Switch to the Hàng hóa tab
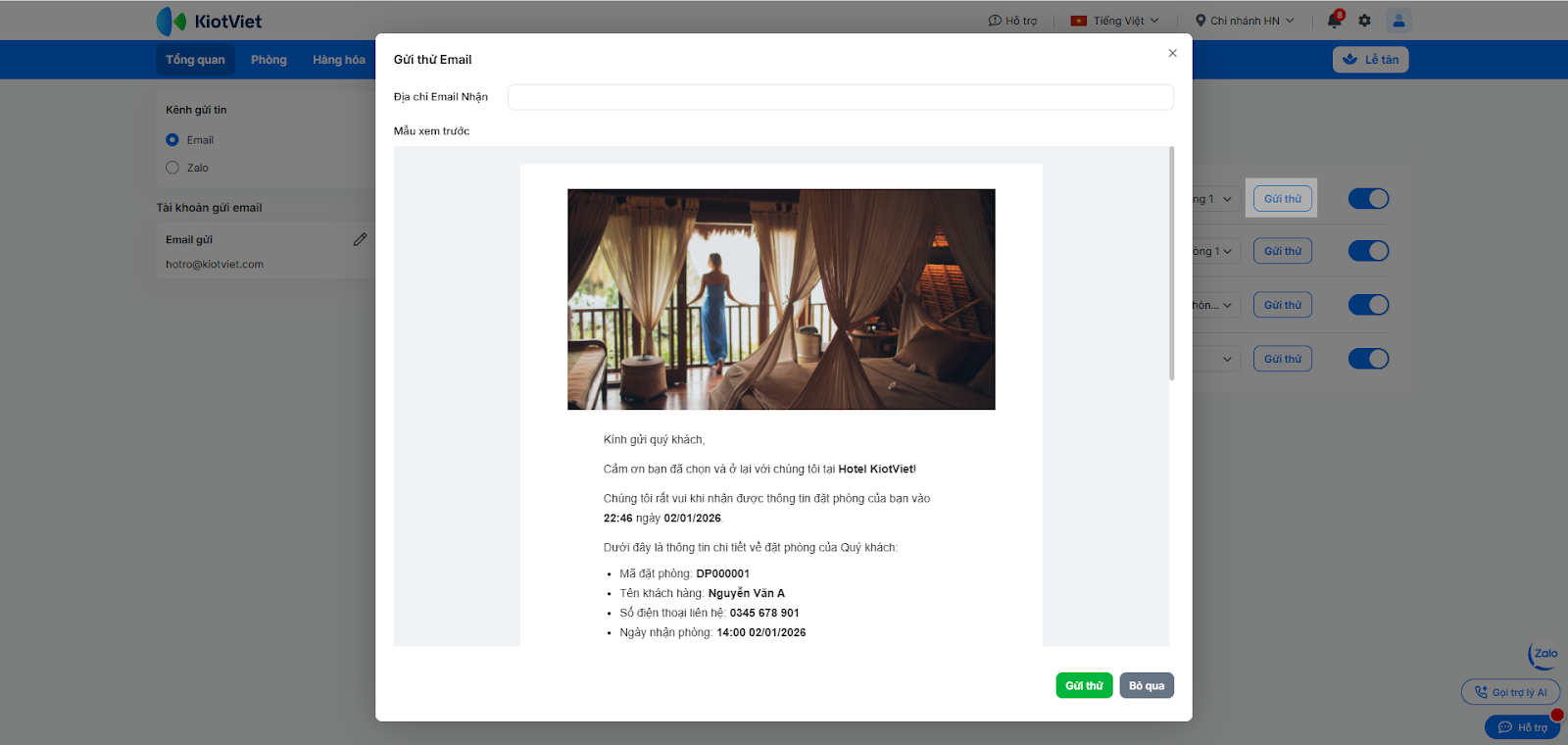The image size is (1568, 745). pos(339,60)
